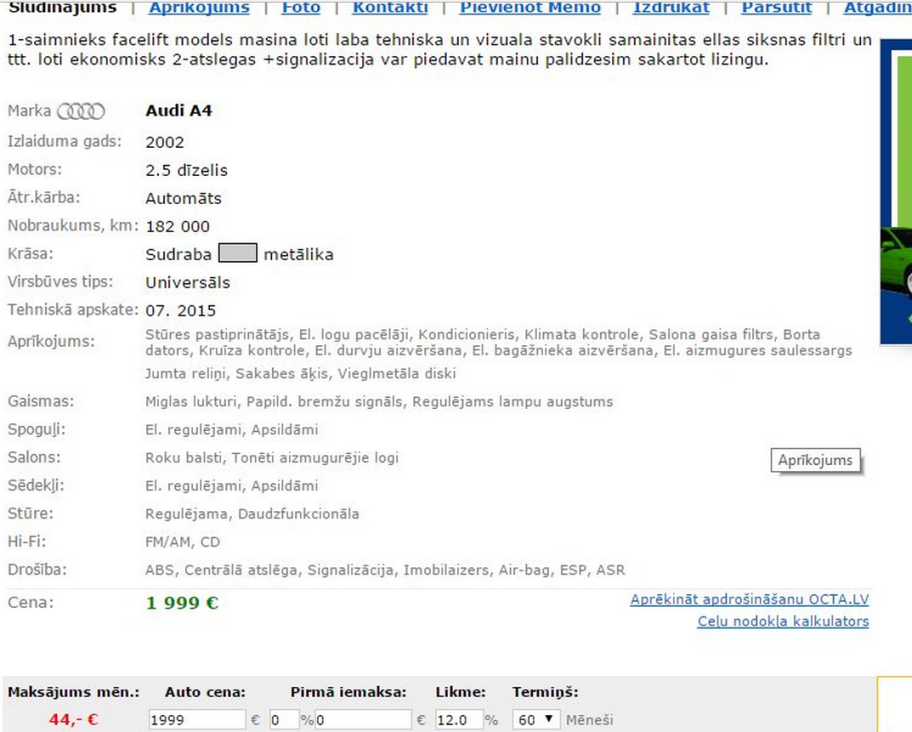
Task: Click the 'Universāls' body type text
Action: coord(188,282)
